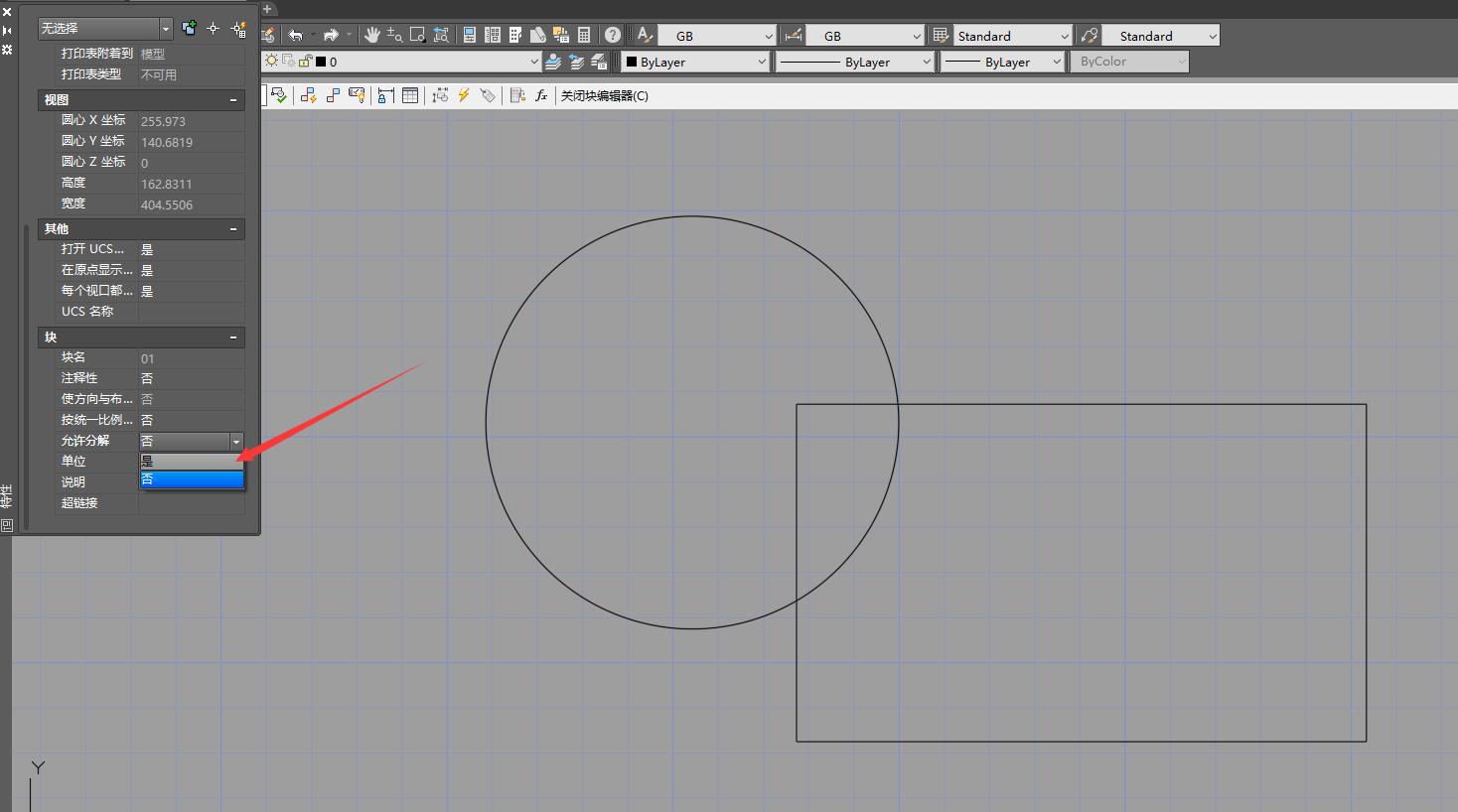Choose highlighted 否 in the 允许分解 list
The image size is (1458, 812).
tap(191, 479)
